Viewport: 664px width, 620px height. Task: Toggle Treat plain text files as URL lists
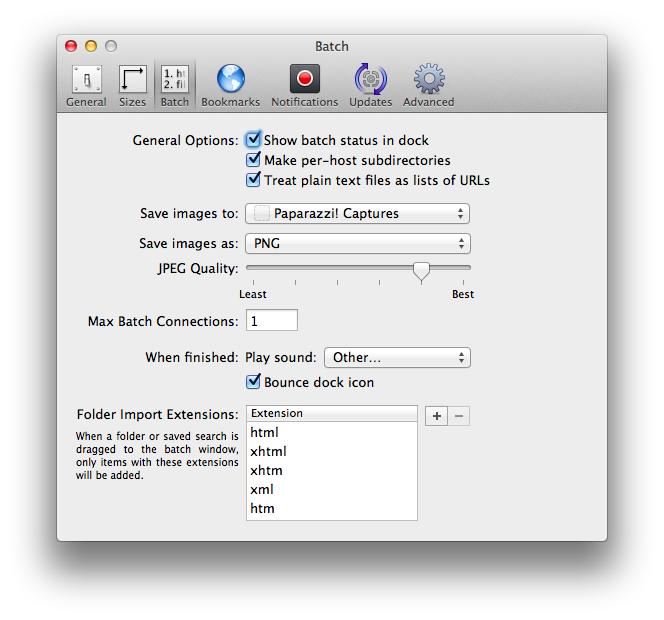253,180
